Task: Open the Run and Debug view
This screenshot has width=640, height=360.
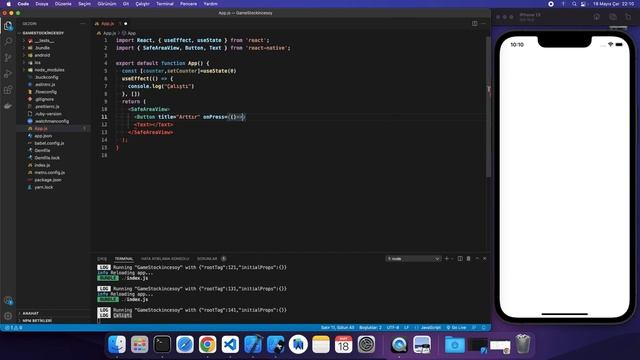Action: click(8, 74)
